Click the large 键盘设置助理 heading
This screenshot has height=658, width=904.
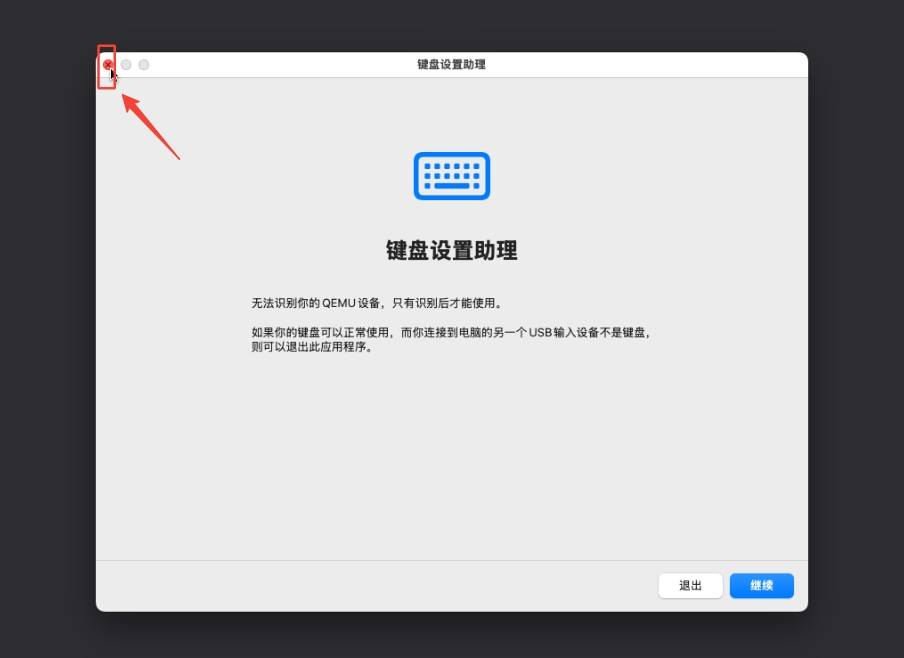pyautogui.click(x=452, y=250)
